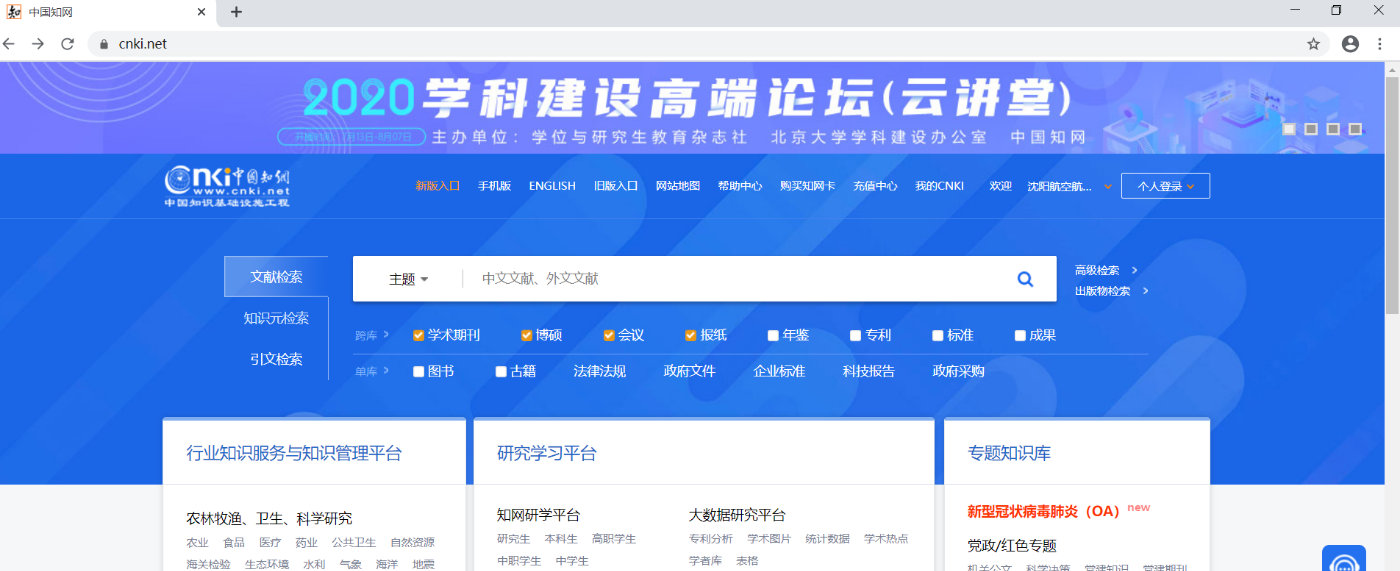Viewport: 1400px width, 571px height.
Task: Switch to the 文献检索 tab
Action: click(276, 277)
